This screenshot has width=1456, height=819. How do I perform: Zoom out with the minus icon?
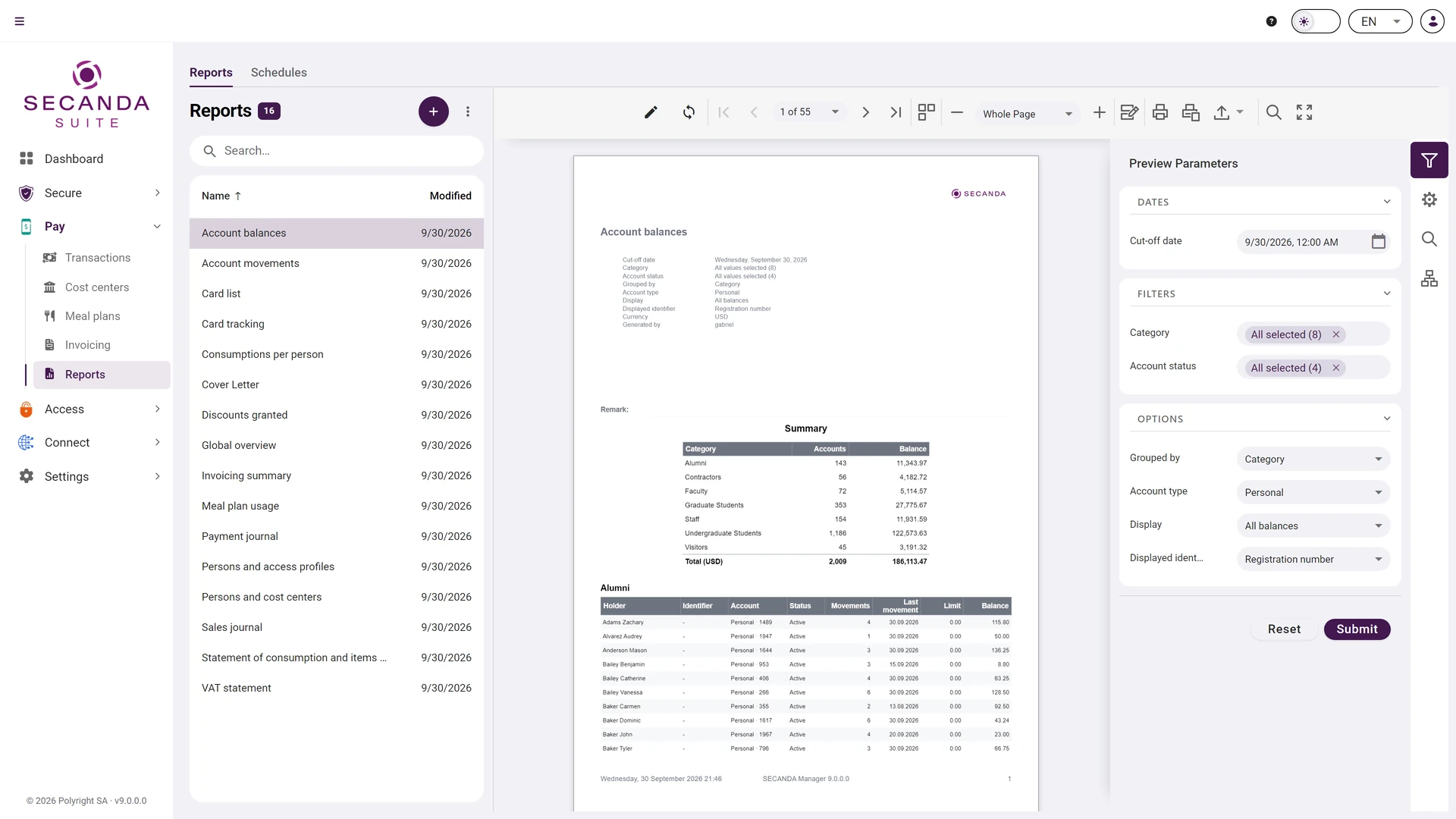957,112
